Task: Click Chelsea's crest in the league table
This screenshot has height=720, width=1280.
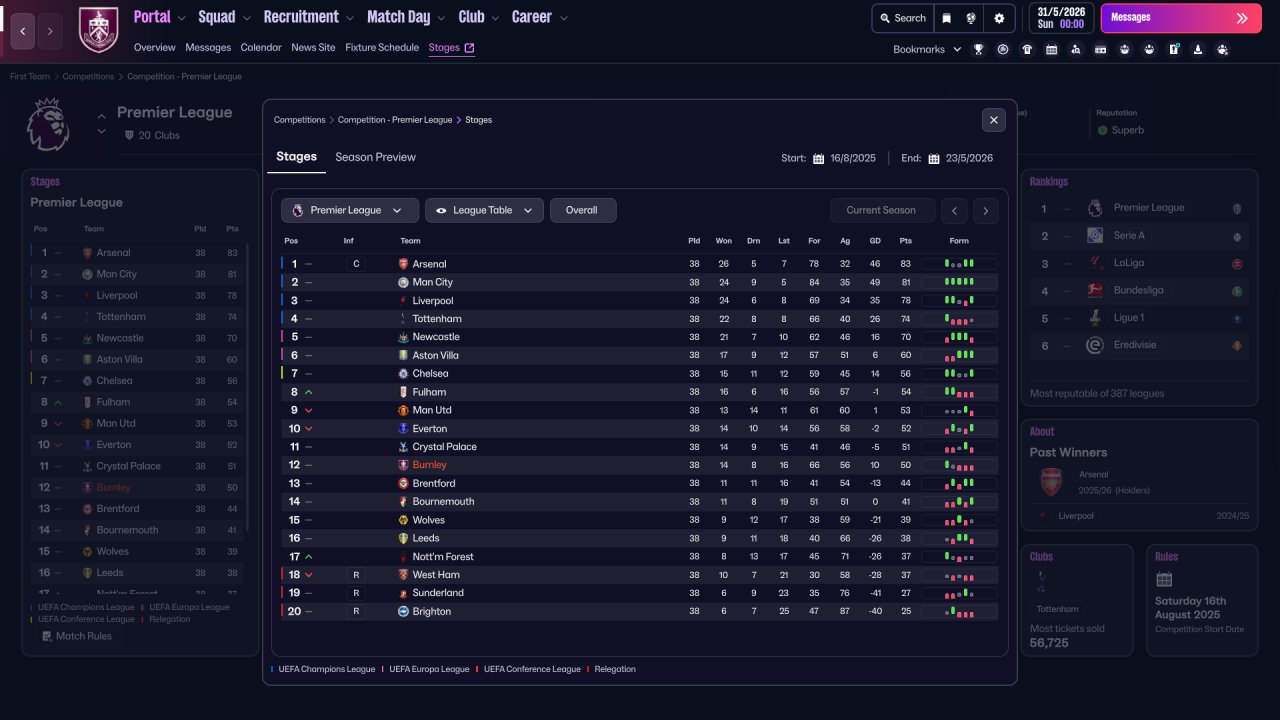Action: pos(403,373)
